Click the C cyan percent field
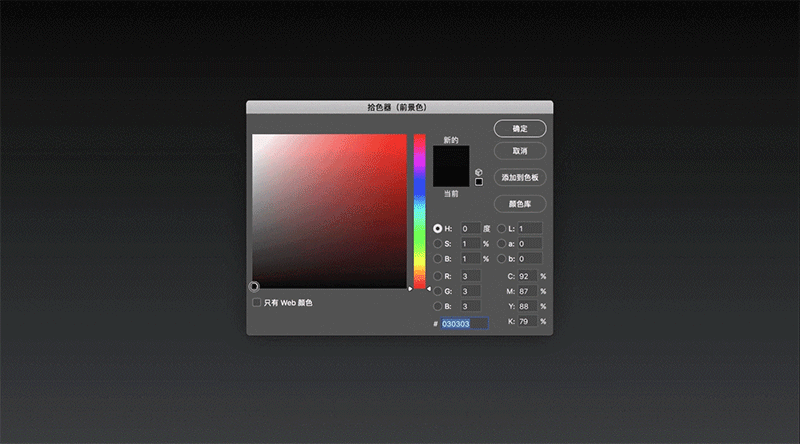The width and height of the screenshot is (800, 444). point(528,276)
